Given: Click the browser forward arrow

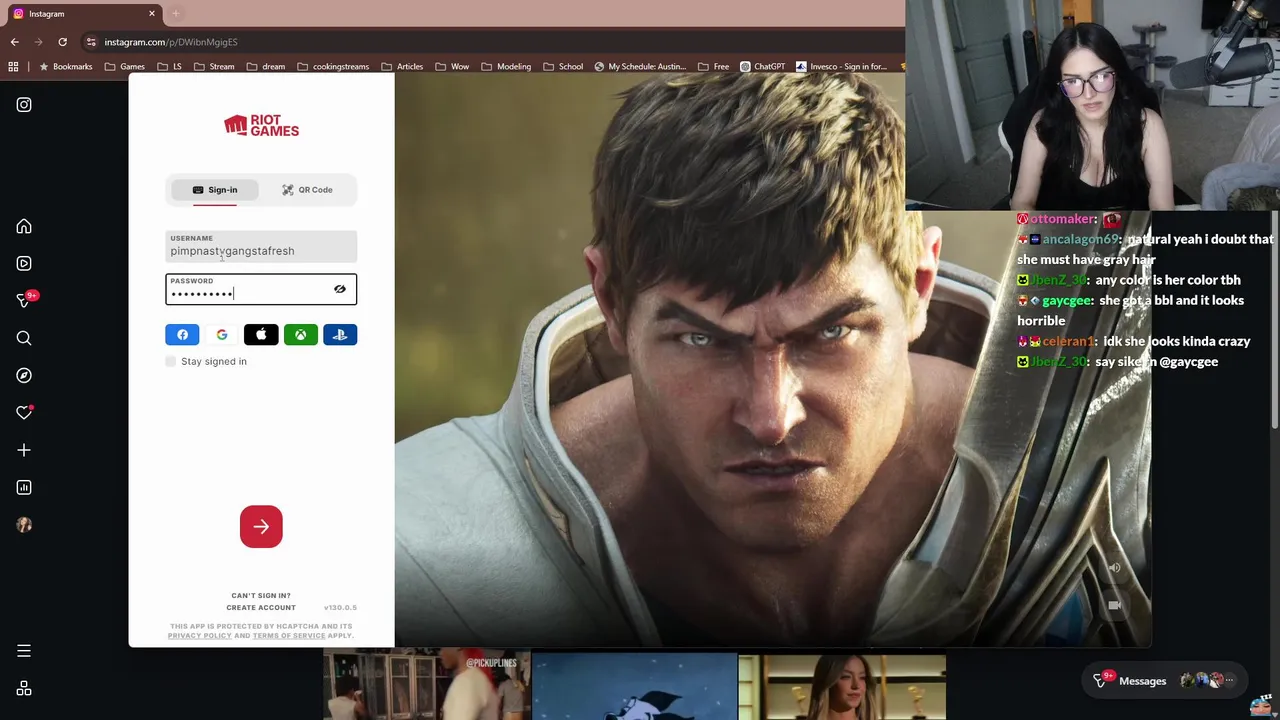Looking at the screenshot, I should pos(38,42).
